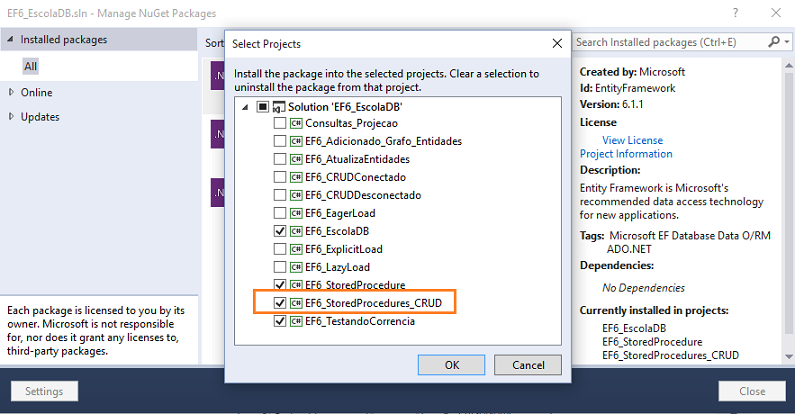Open NuGet Settings button

coord(44,391)
